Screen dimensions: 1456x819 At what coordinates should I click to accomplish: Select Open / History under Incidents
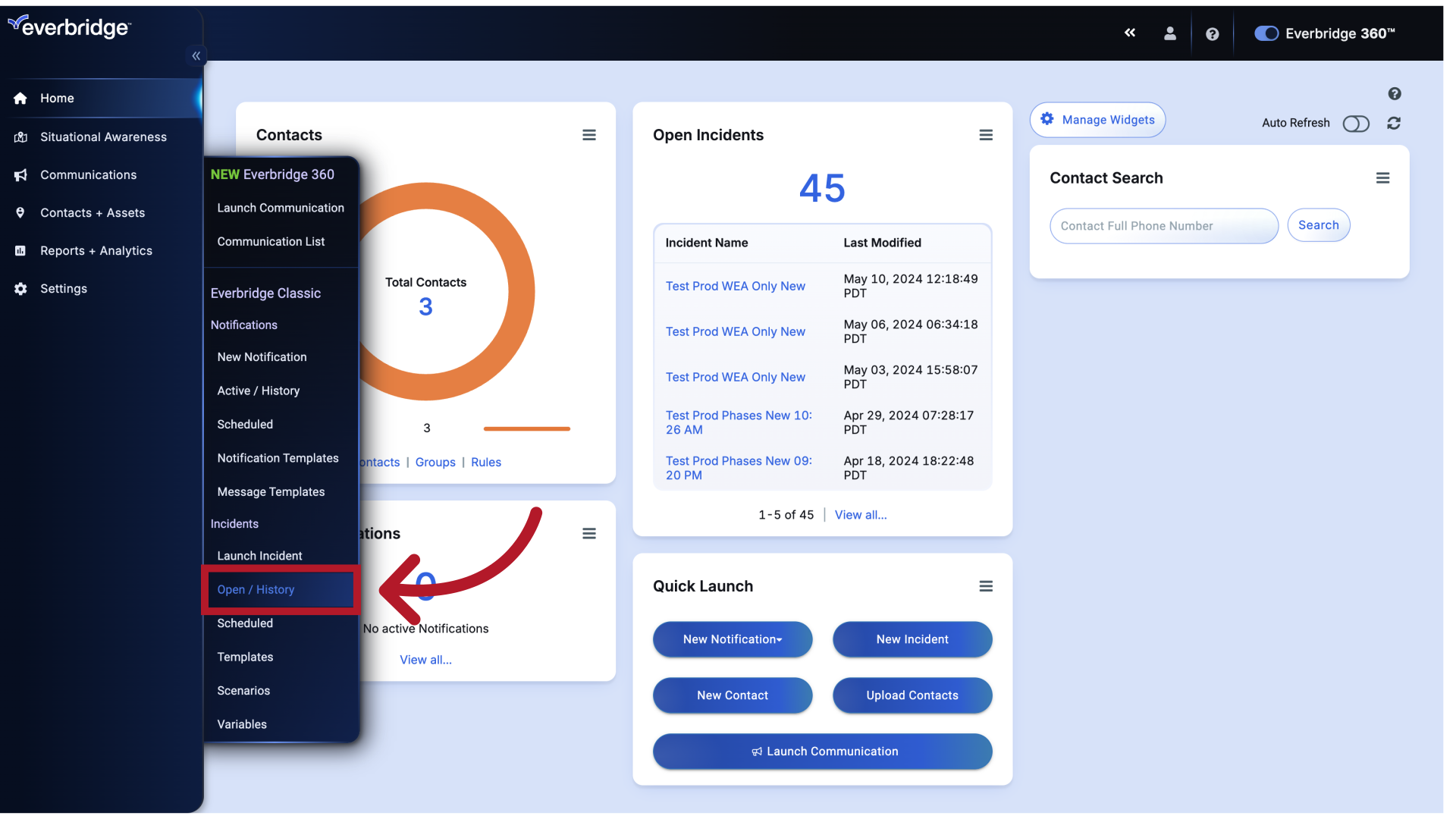tap(255, 589)
